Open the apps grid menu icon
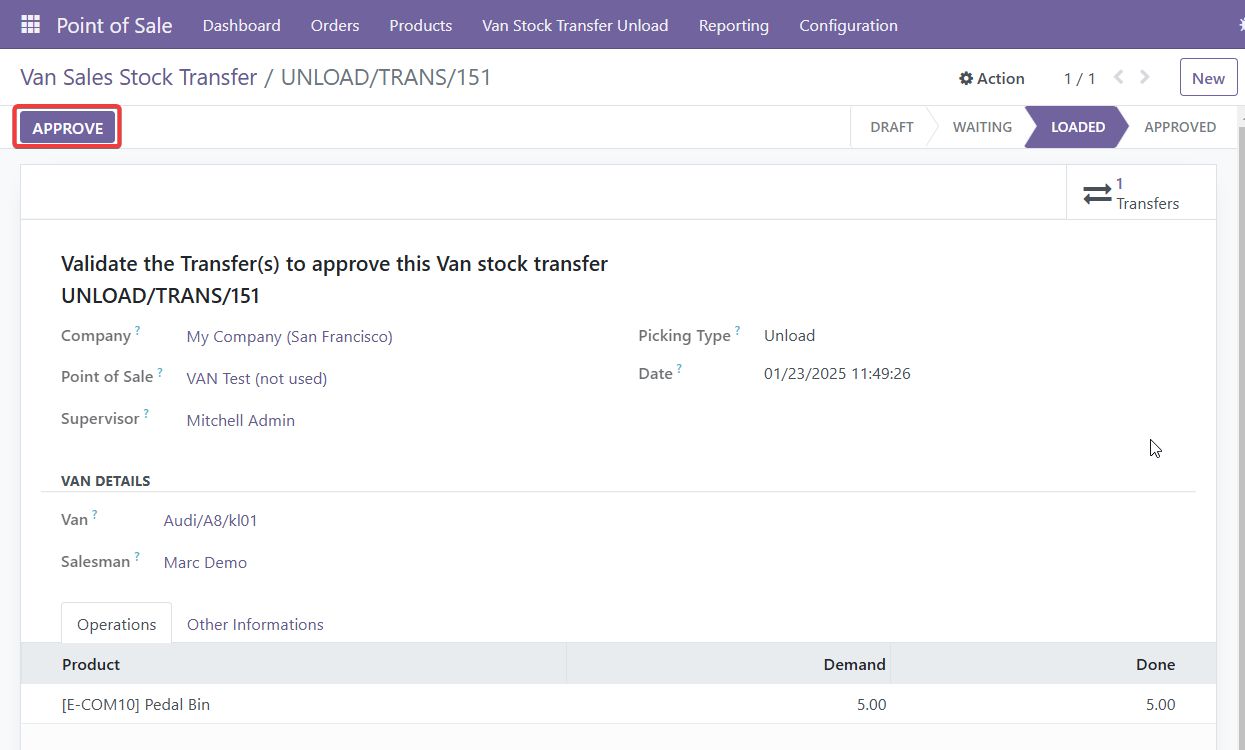 (x=30, y=25)
